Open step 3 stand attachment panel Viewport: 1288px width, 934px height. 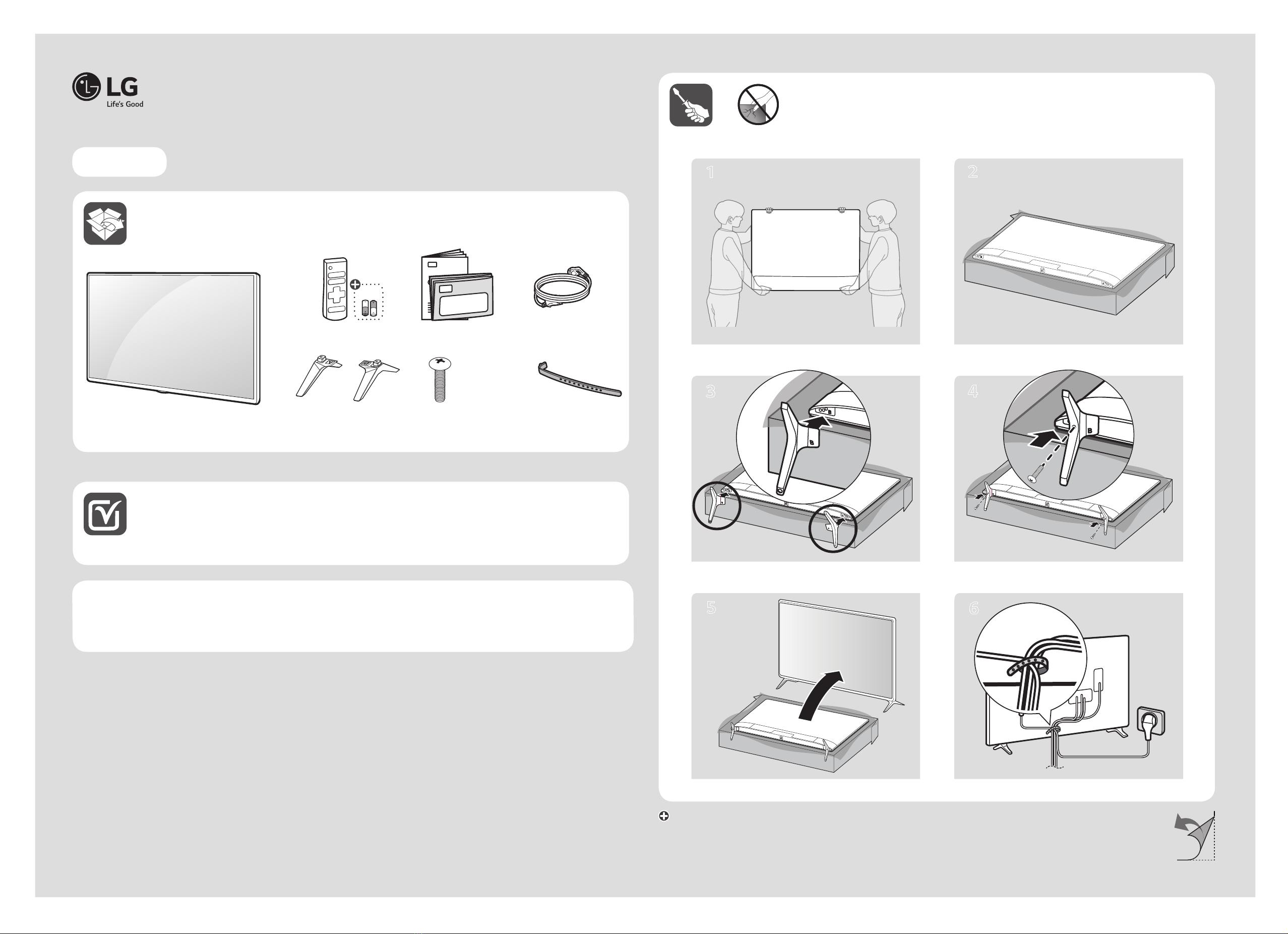[x=805, y=468]
